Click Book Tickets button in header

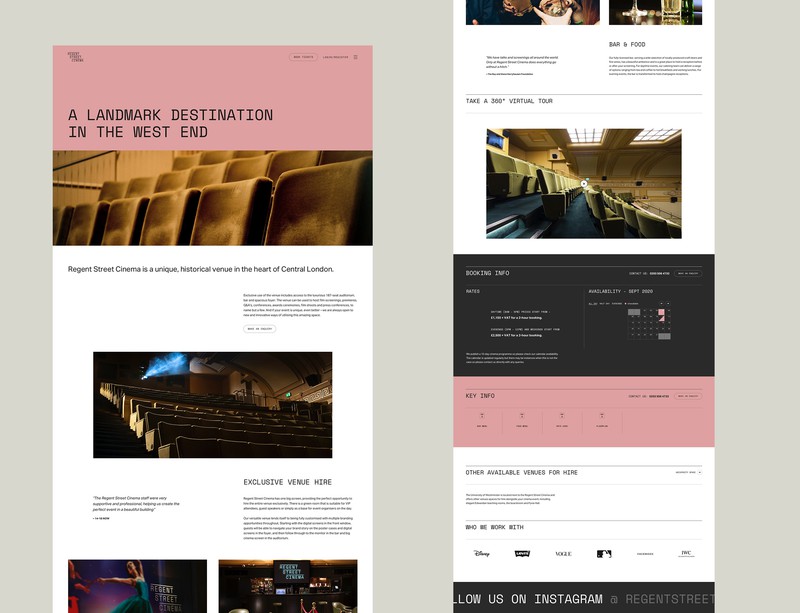coord(303,58)
